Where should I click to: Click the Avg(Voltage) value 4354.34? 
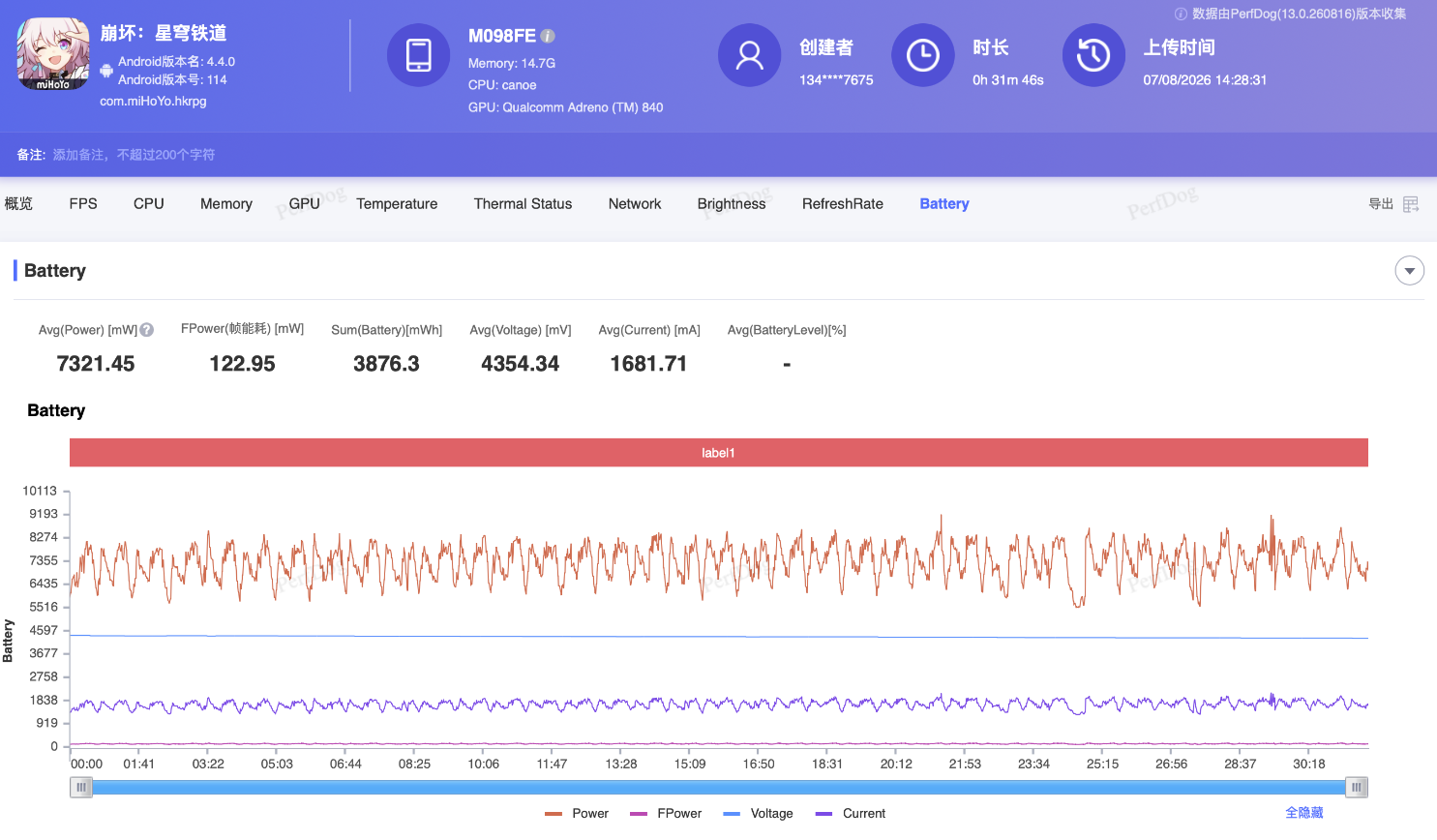[x=521, y=364]
